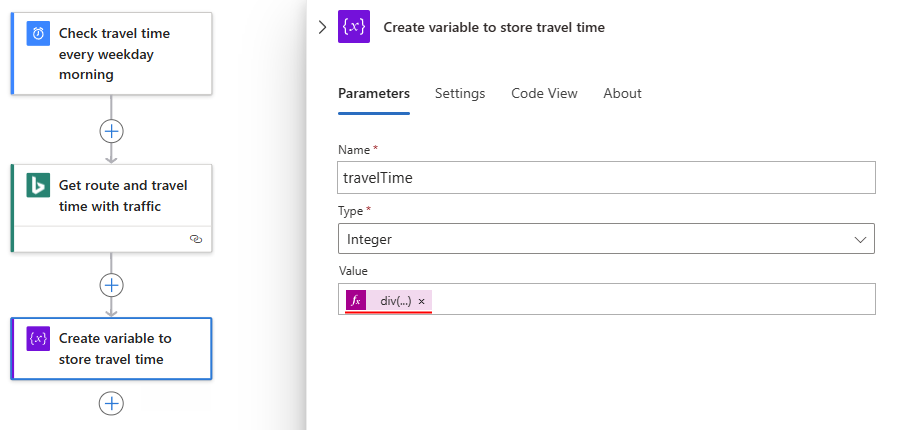Select the Check travel time trigger card
This screenshot has height=430, width=900.
[120, 54]
